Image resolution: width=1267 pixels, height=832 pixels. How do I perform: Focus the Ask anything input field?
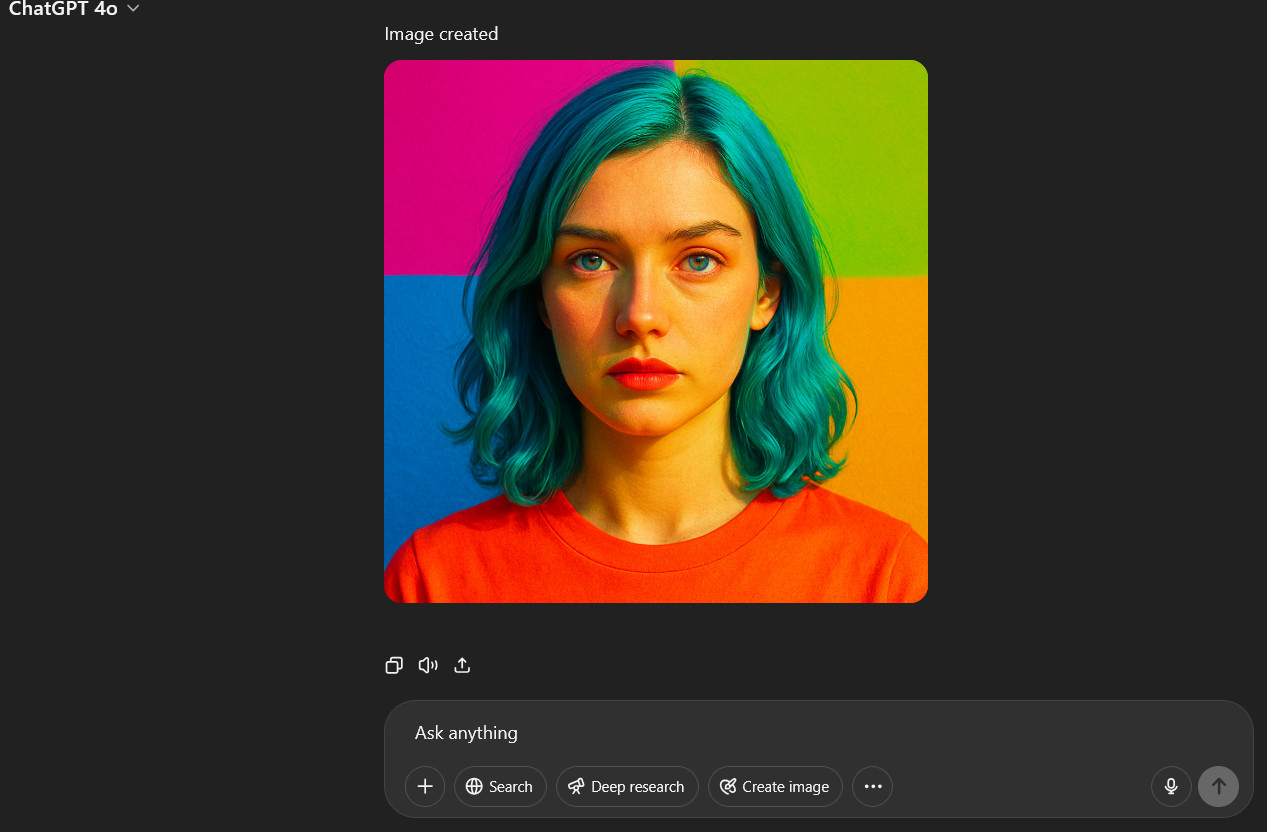818,733
